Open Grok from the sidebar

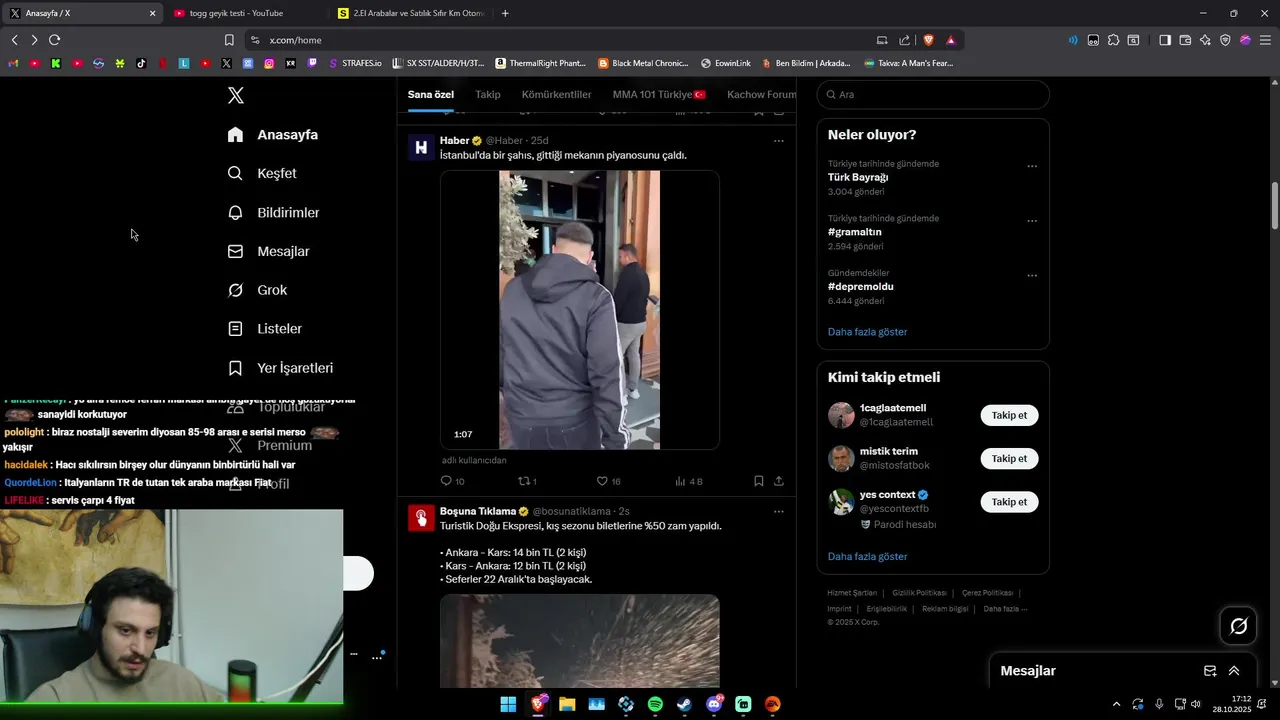coord(258,290)
